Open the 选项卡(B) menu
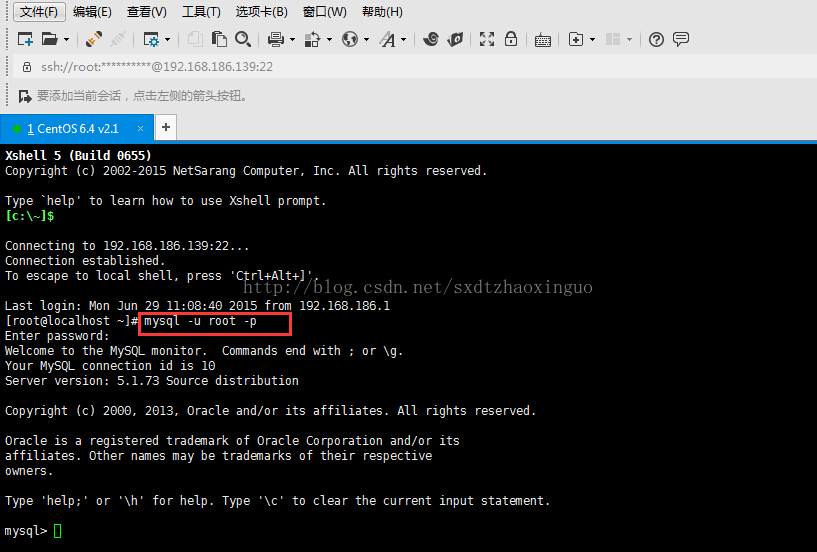817x552 pixels. click(262, 11)
